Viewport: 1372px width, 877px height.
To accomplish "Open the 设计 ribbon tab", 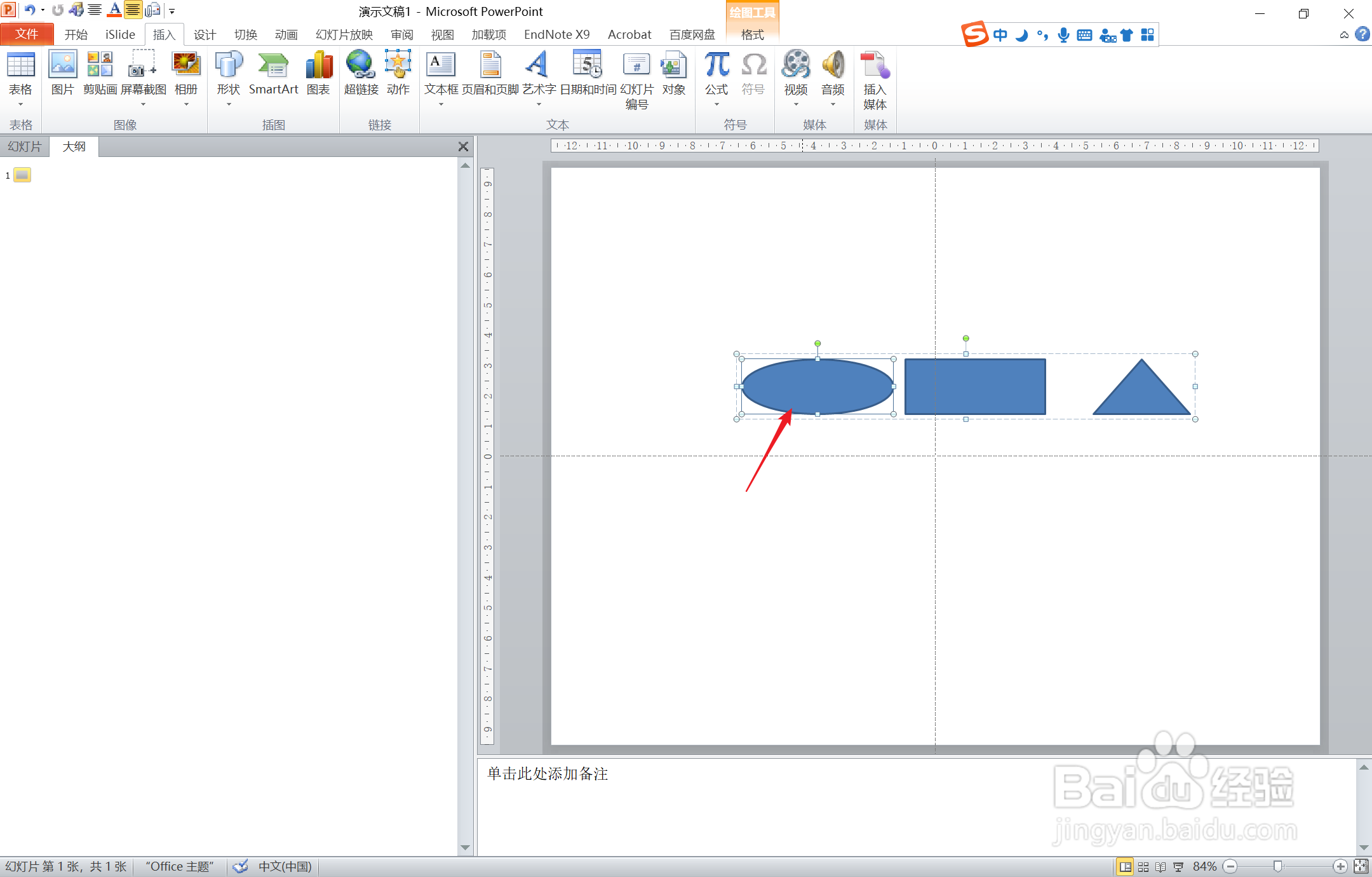I will 205,34.
